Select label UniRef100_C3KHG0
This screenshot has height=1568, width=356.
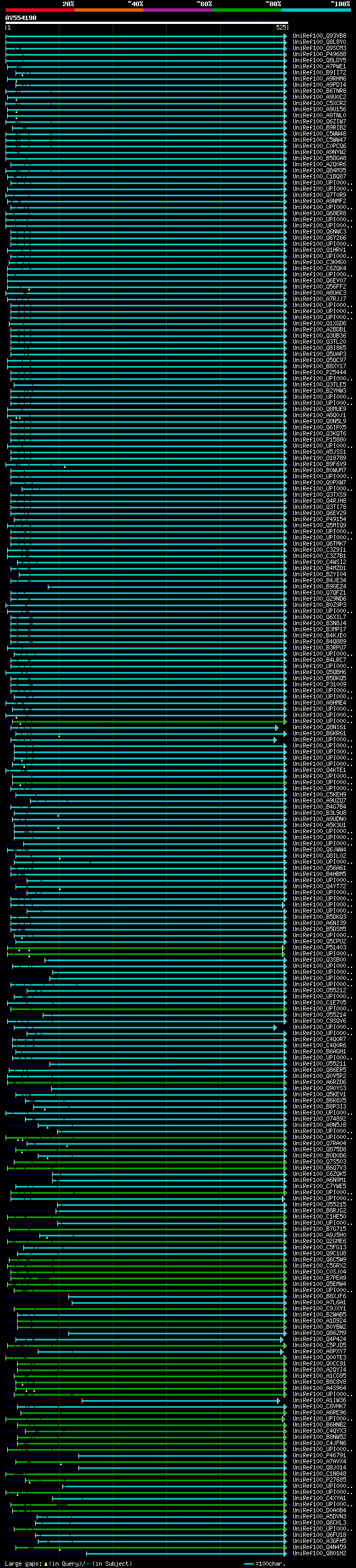[x=319, y=263]
